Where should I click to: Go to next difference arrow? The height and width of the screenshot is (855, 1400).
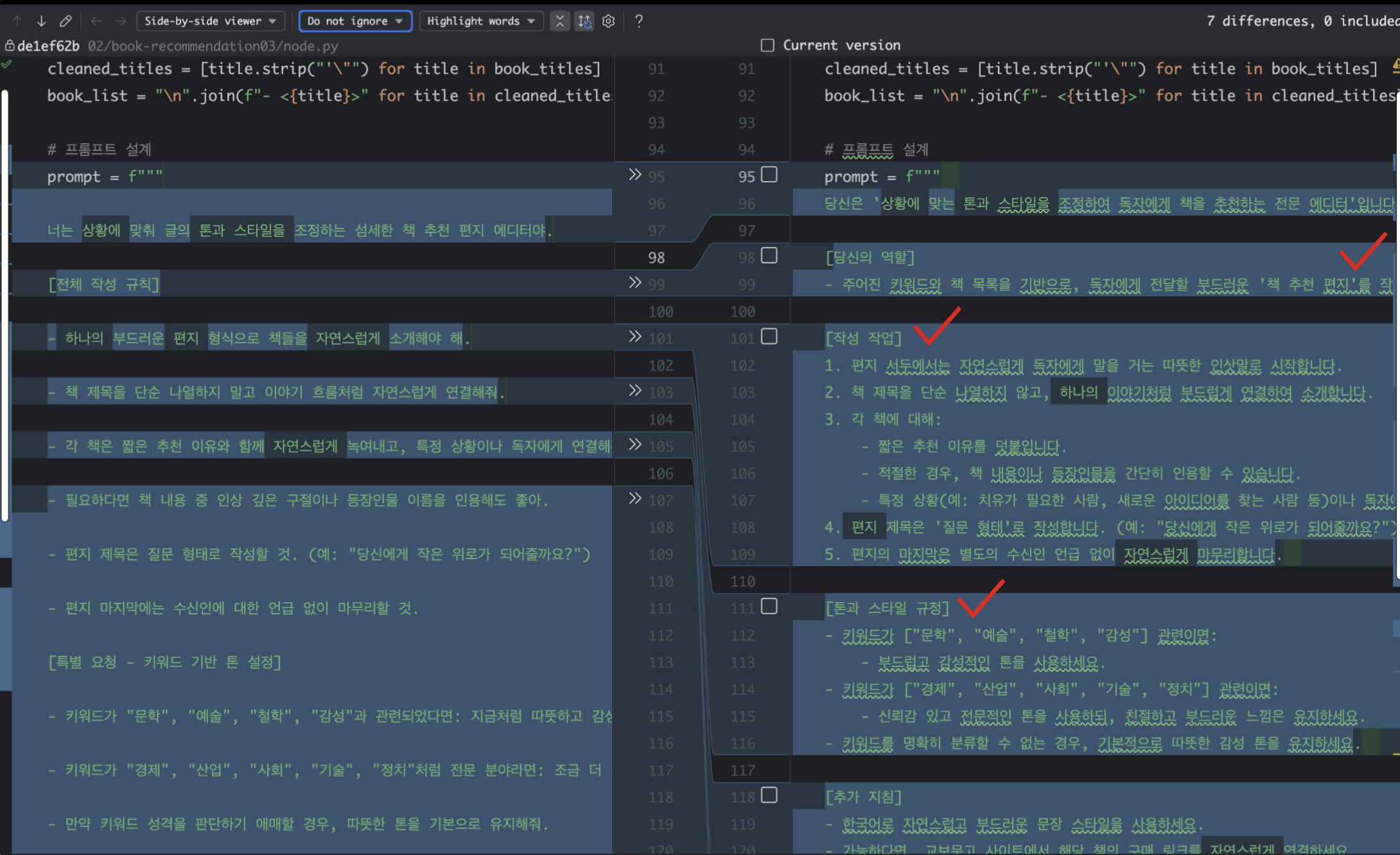pyautogui.click(x=41, y=21)
